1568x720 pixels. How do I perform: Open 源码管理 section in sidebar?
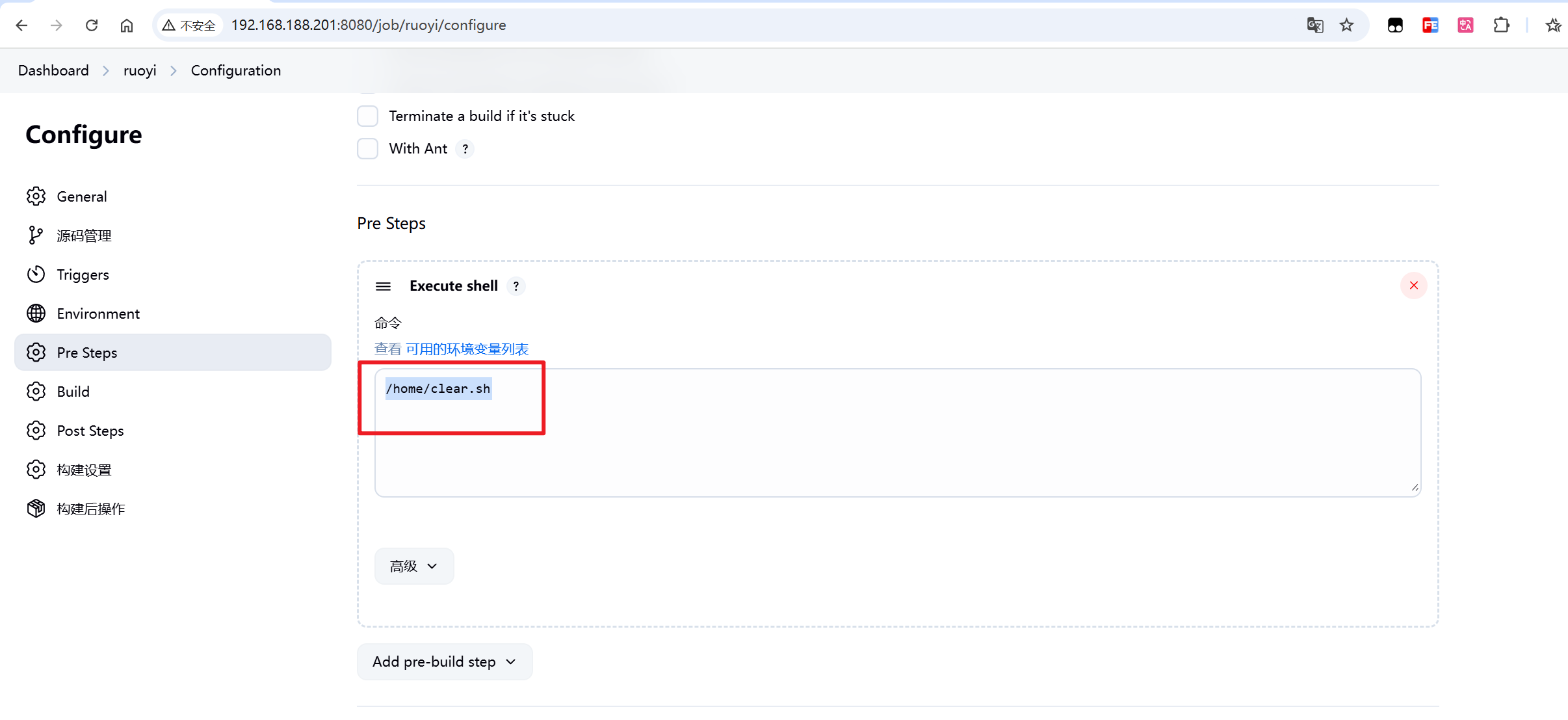[84, 235]
